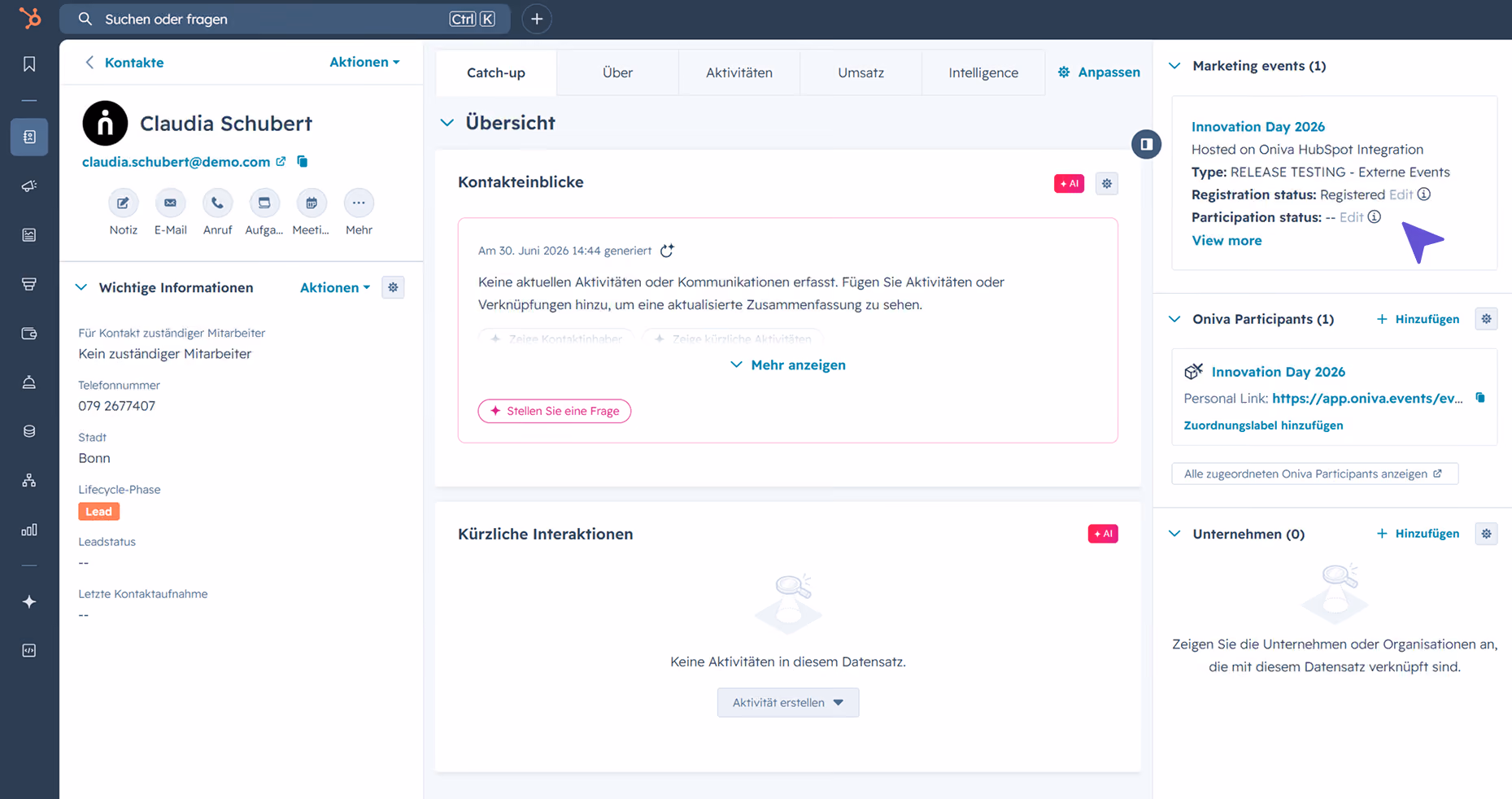Click Hinzufügen for Oniva Participants

click(1418, 319)
